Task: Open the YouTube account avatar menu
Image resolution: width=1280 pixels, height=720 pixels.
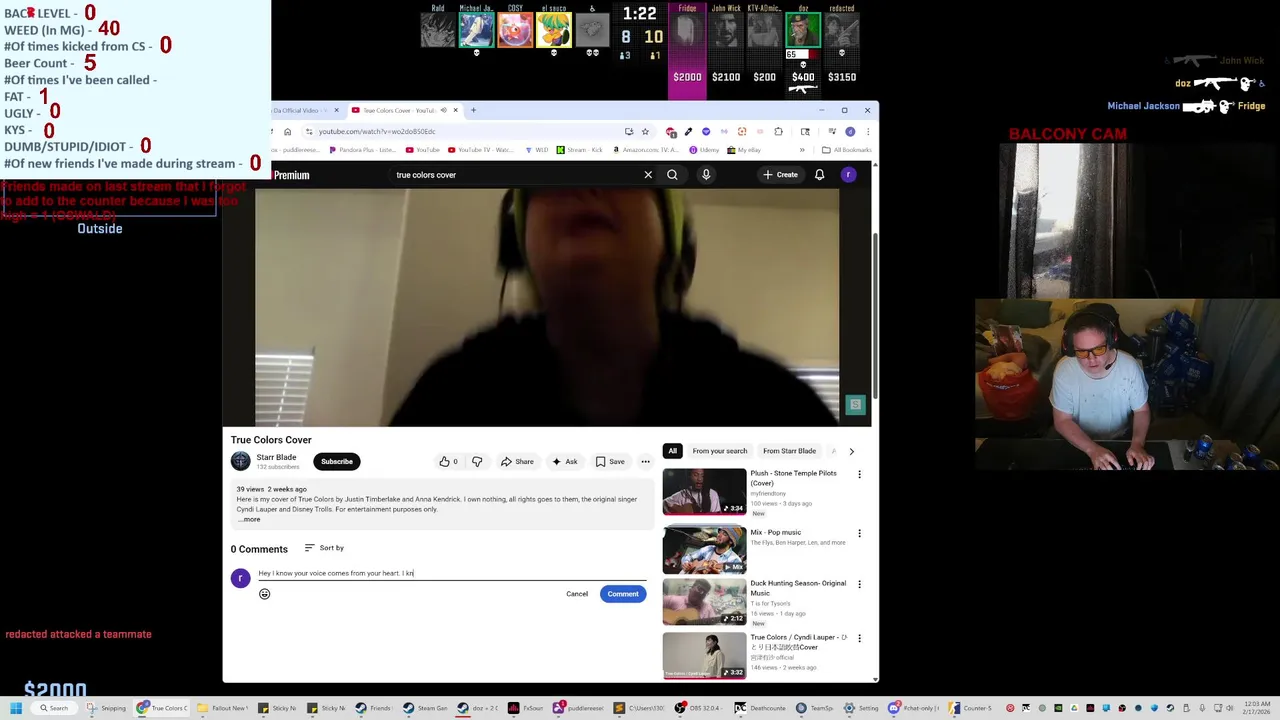Action: (848, 175)
